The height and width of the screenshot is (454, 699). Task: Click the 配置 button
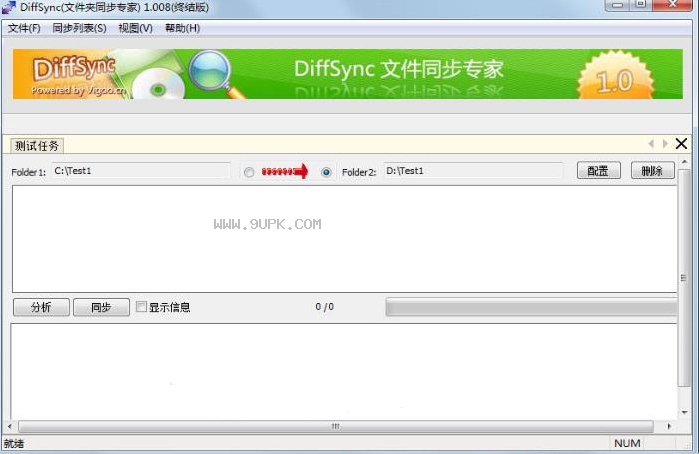(x=598, y=170)
